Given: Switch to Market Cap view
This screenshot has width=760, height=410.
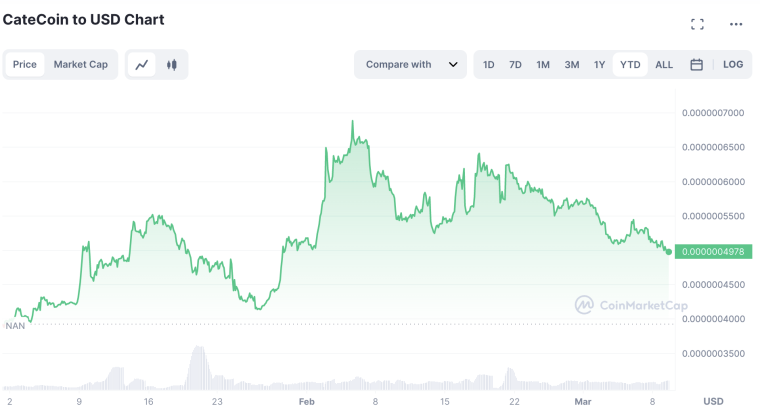Looking at the screenshot, I should pos(80,64).
